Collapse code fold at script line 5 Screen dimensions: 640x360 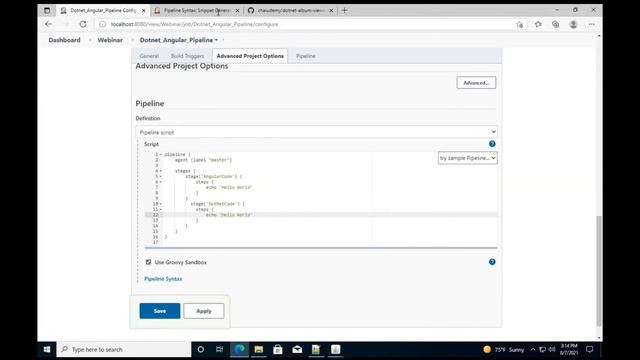click(x=160, y=176)
